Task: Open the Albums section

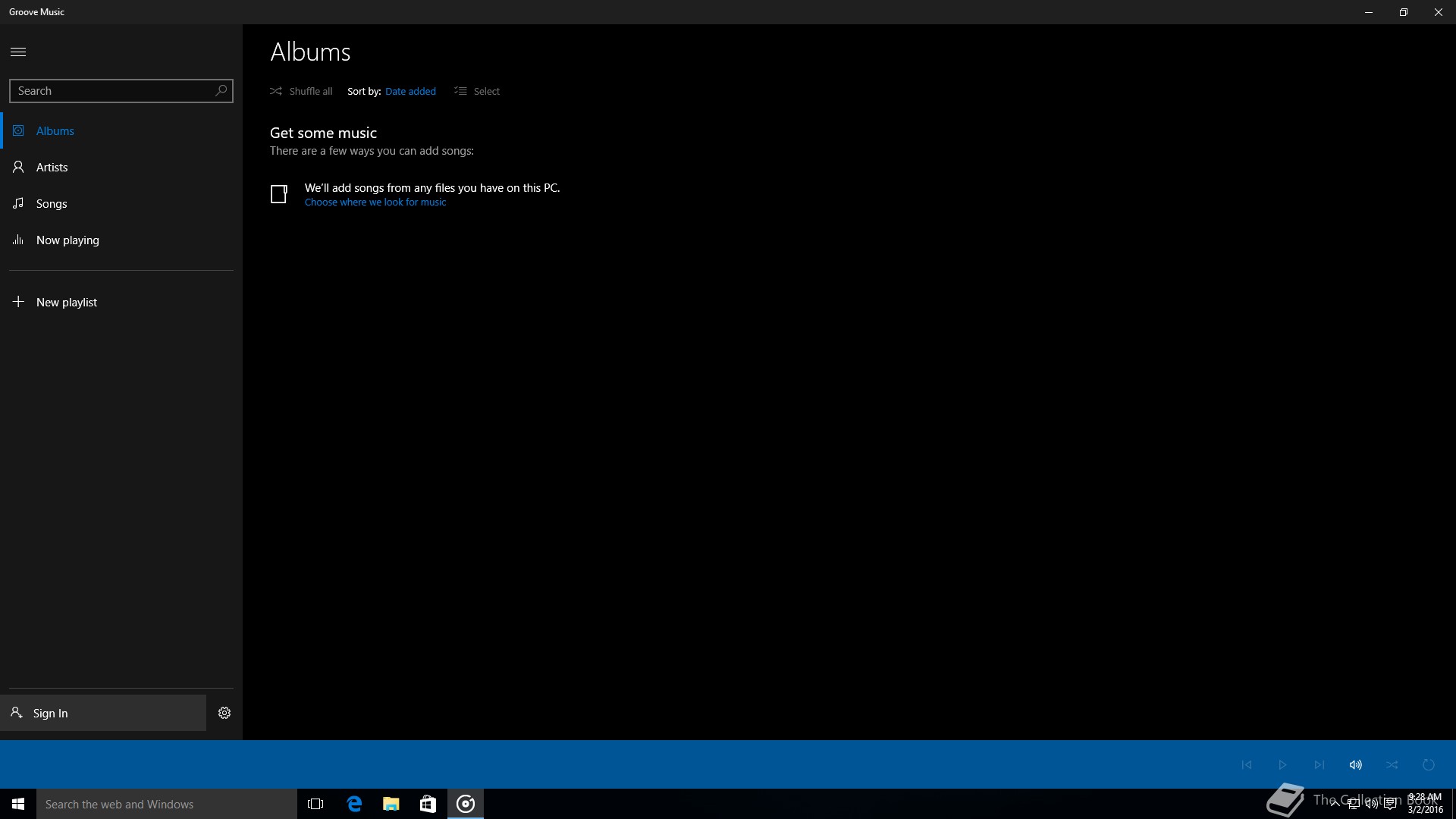Action: coord(55,130)
